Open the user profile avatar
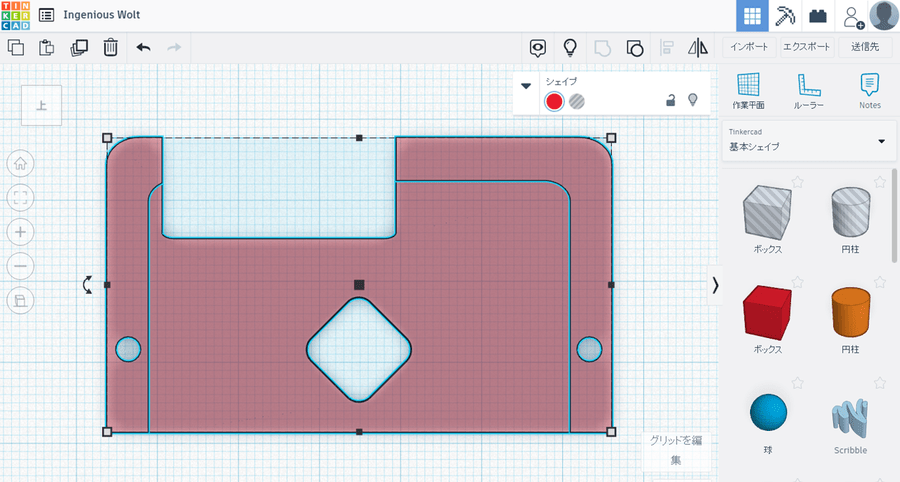The width and height of the screenshot is (900, 482). tap(884, 15)
